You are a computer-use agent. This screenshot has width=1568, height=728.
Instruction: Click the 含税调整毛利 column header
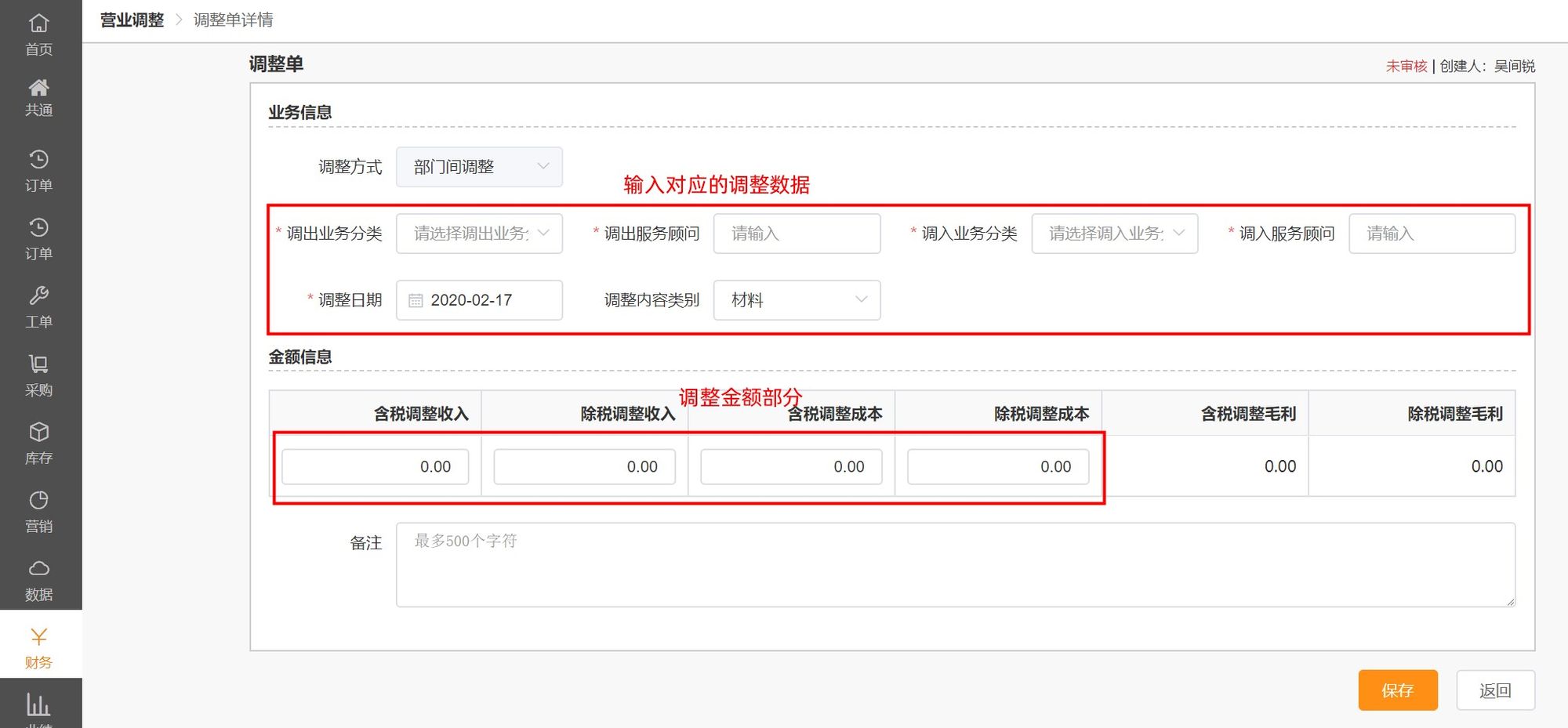point(1248,414)
